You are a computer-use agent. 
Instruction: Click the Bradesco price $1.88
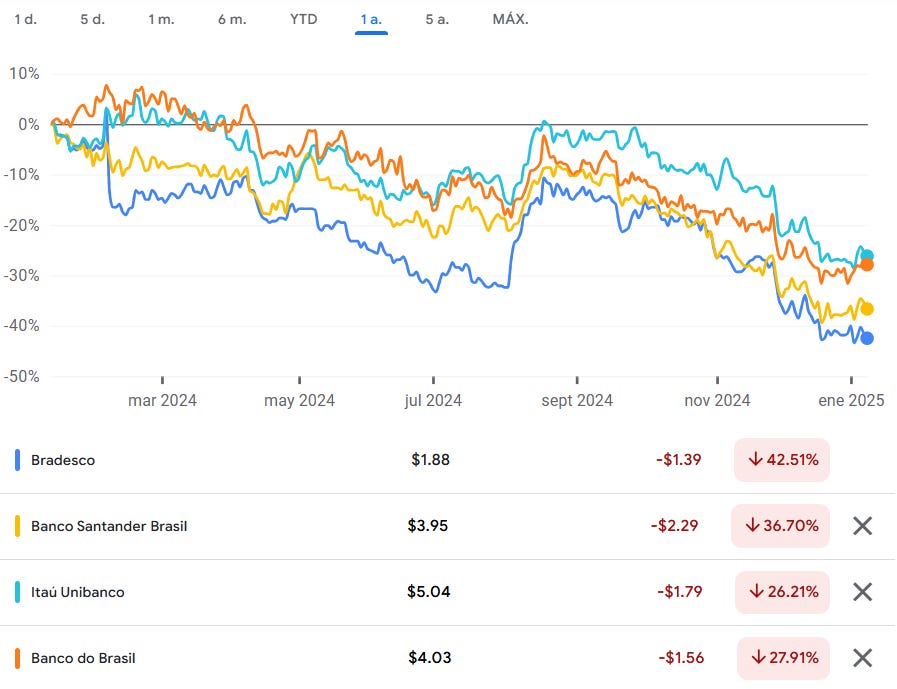point(430,460)
